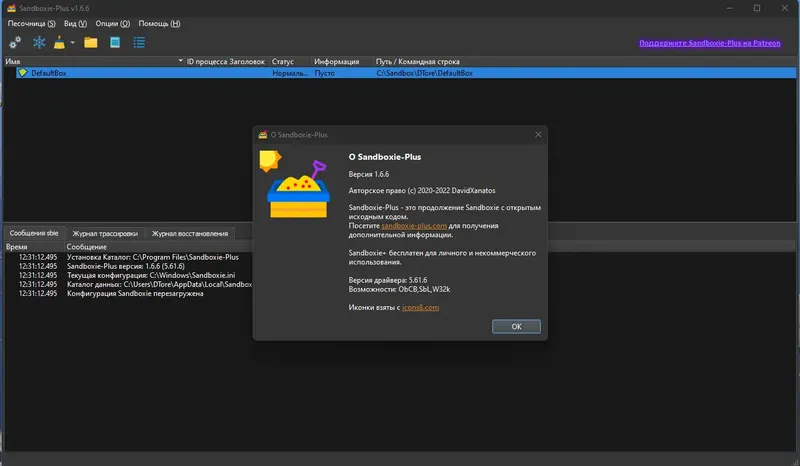Click the DefaultBox sandbox icon
Viewport: 800px width, 466px height.
(22, 73)
